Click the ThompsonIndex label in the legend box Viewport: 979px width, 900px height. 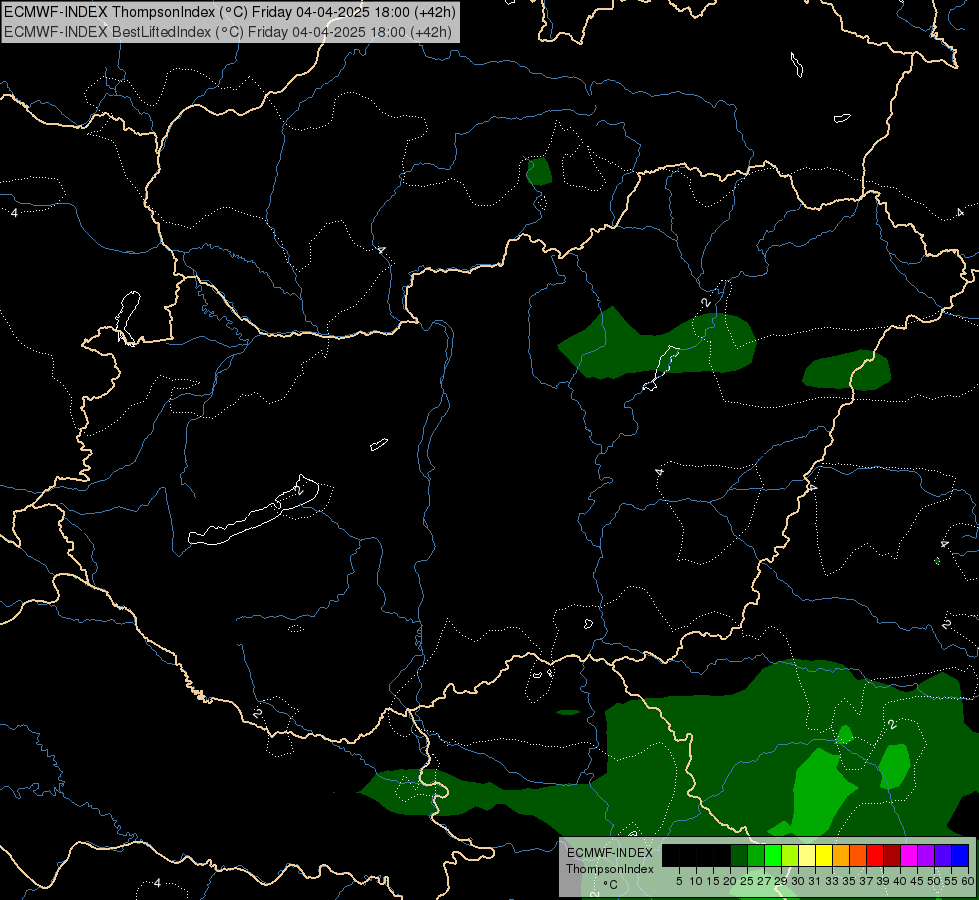(610, 869)
